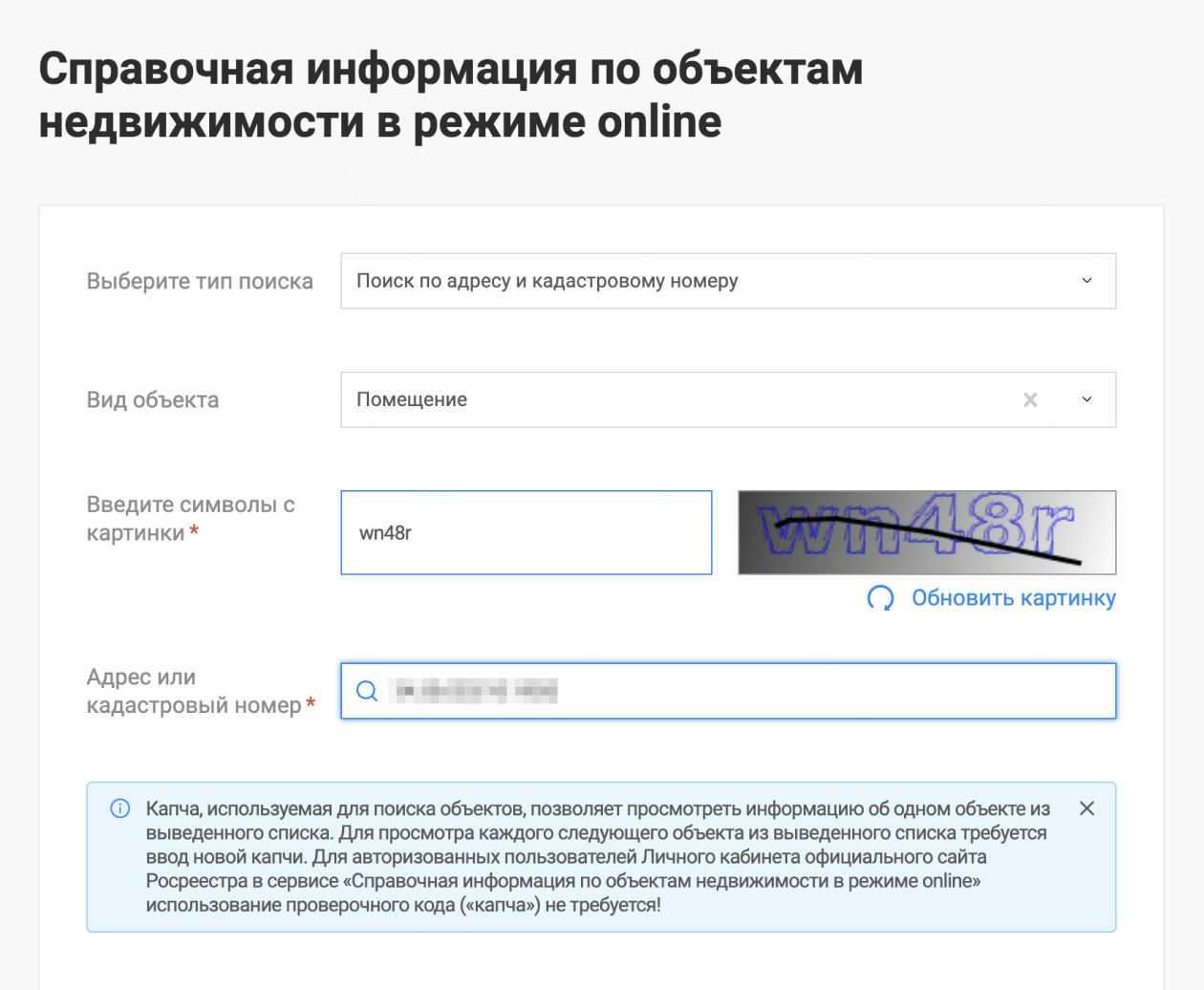Screen dimensions: 1204x990
Task: Click the page heading Справочная информация
Action: (x=451, y=95)
